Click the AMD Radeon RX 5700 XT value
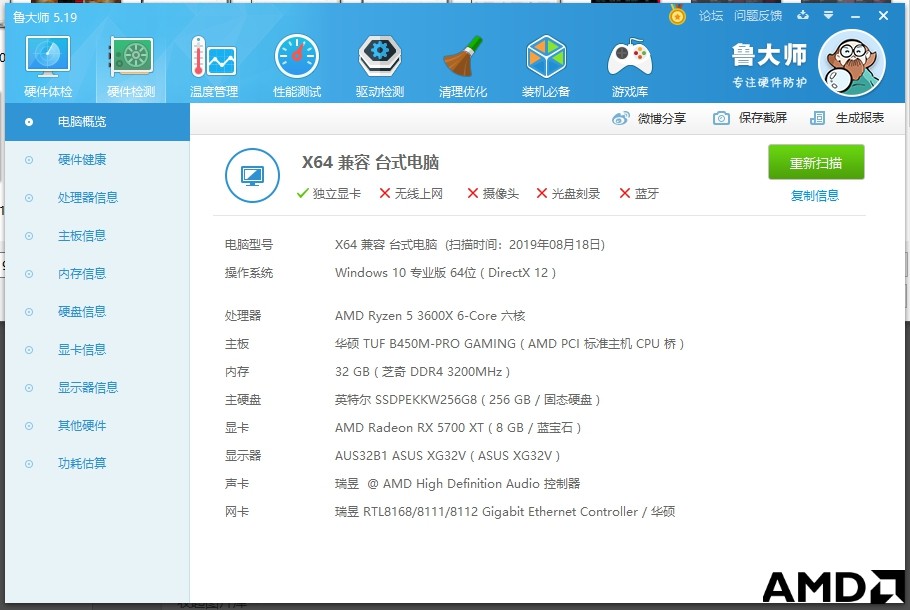Image resolution: width=910 pixels, height=610 pixels. point(458,428)
